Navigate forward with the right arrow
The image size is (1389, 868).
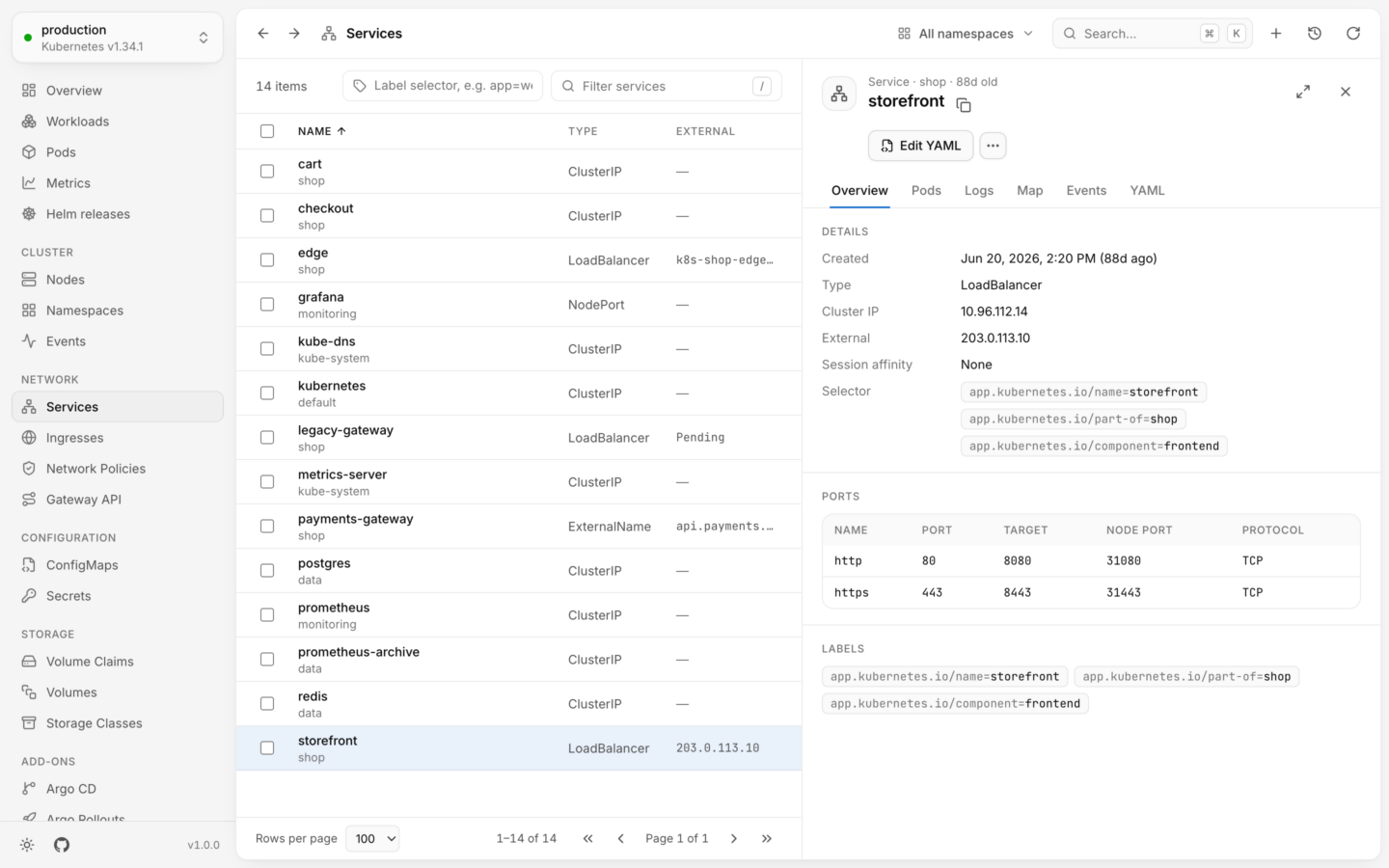point(294,34)
